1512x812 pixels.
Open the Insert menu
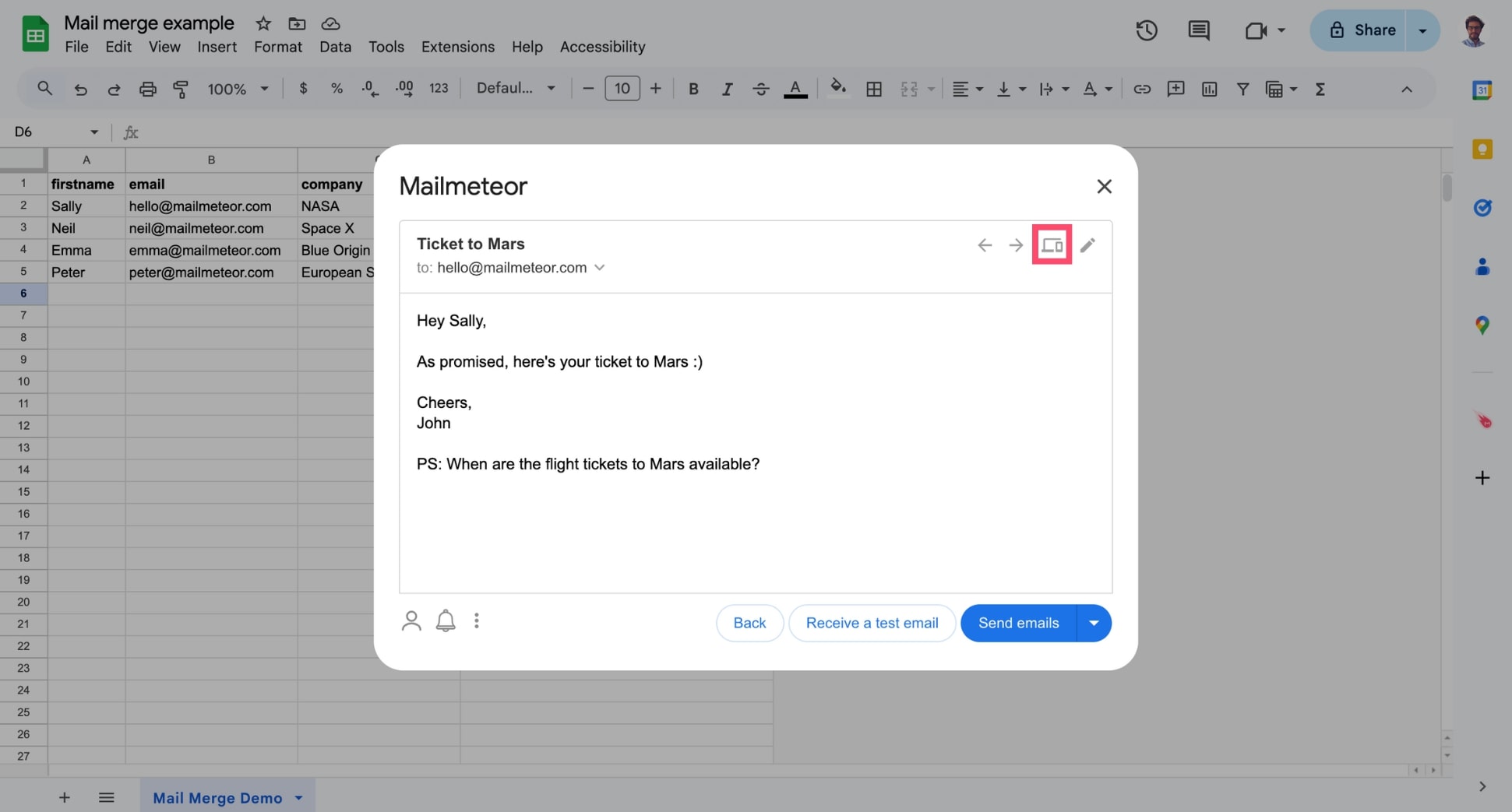(x=217, y=47)
